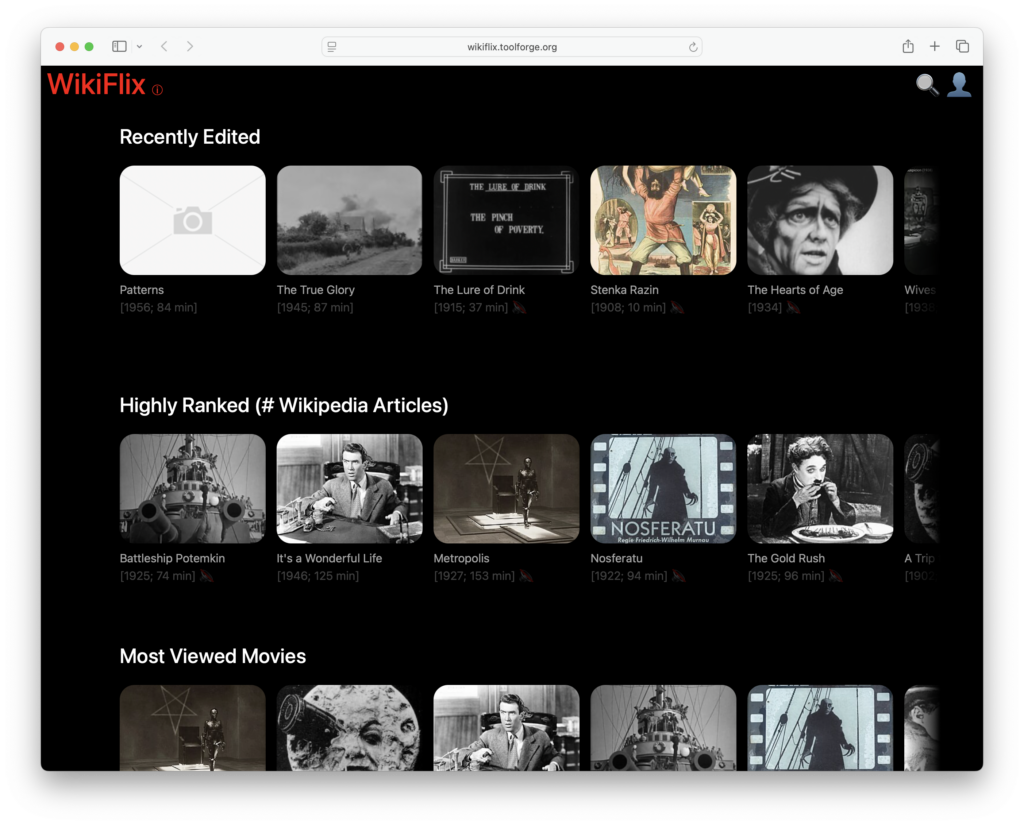Screen dimensions: 1024x825
Task: Open The Lure of Drink thumbnail
Action: [x=506, y=220]
